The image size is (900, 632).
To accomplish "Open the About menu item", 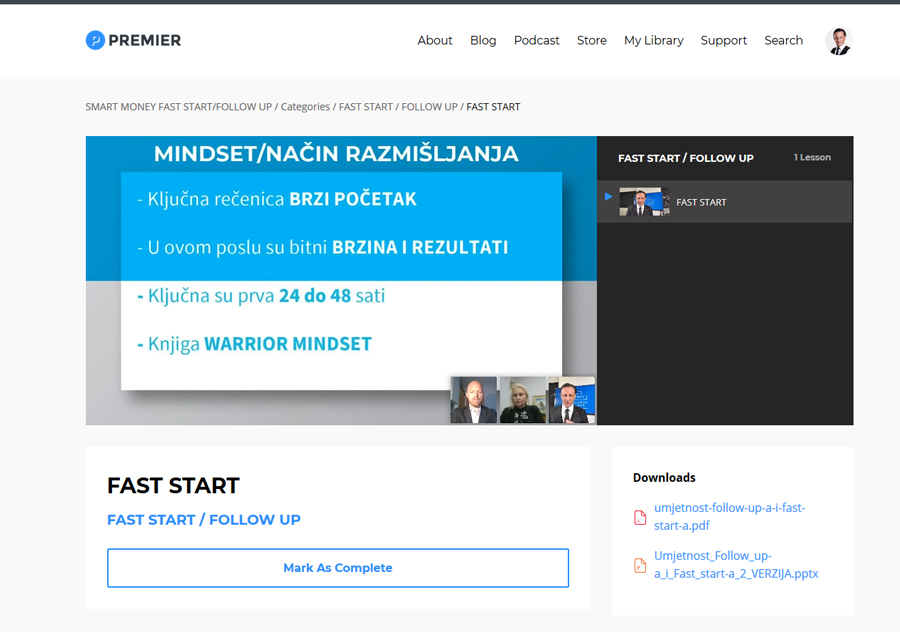I will click(435, 41).
